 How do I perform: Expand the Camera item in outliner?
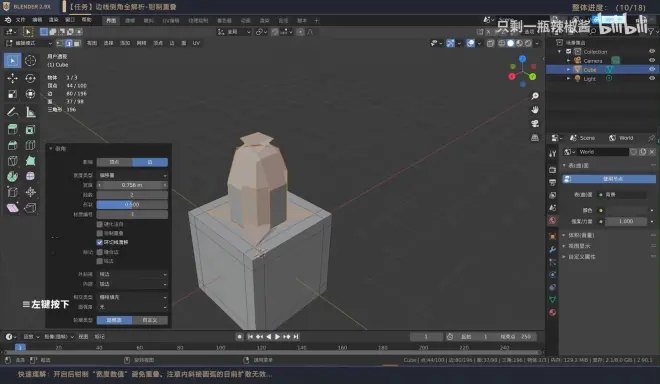pyautogui.click(x=569, y=61)
